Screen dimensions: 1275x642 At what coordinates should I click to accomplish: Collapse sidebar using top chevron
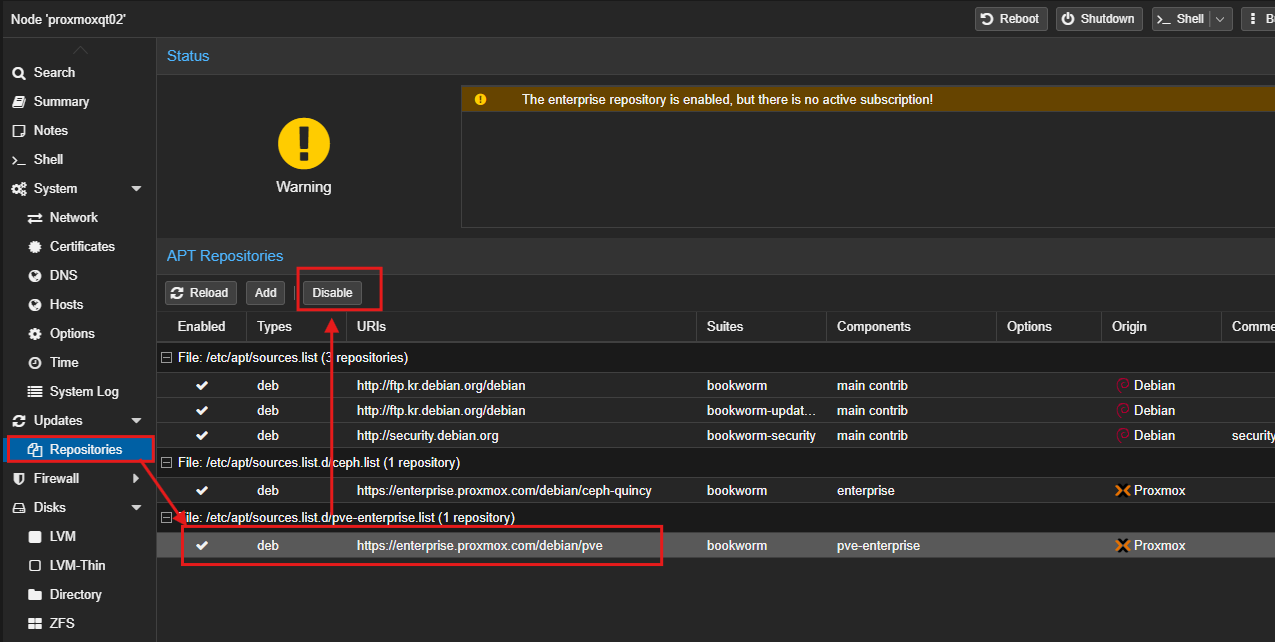pyautogui.click(x=79, y=49)
